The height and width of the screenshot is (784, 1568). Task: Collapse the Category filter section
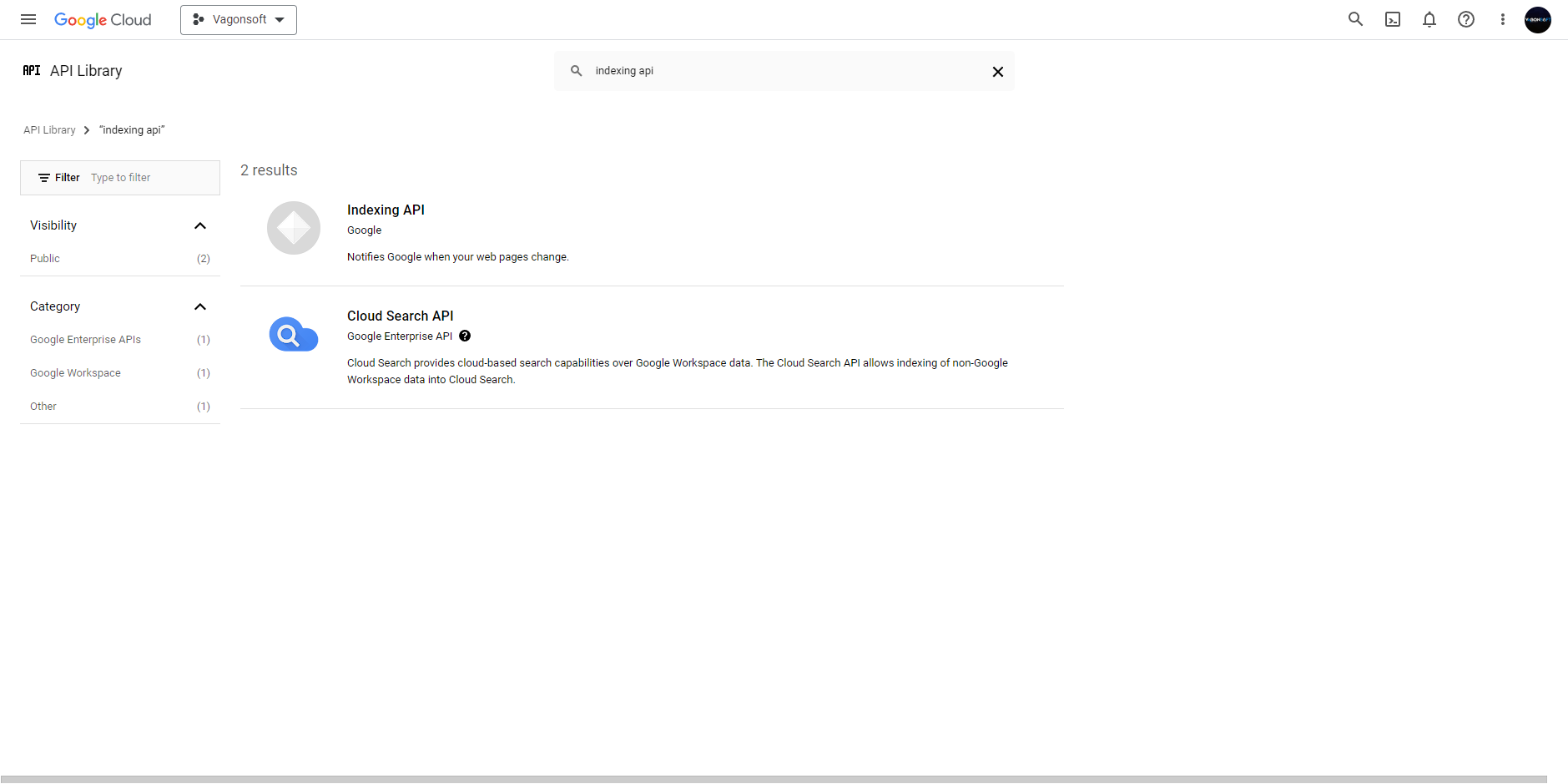coord(200,306)
